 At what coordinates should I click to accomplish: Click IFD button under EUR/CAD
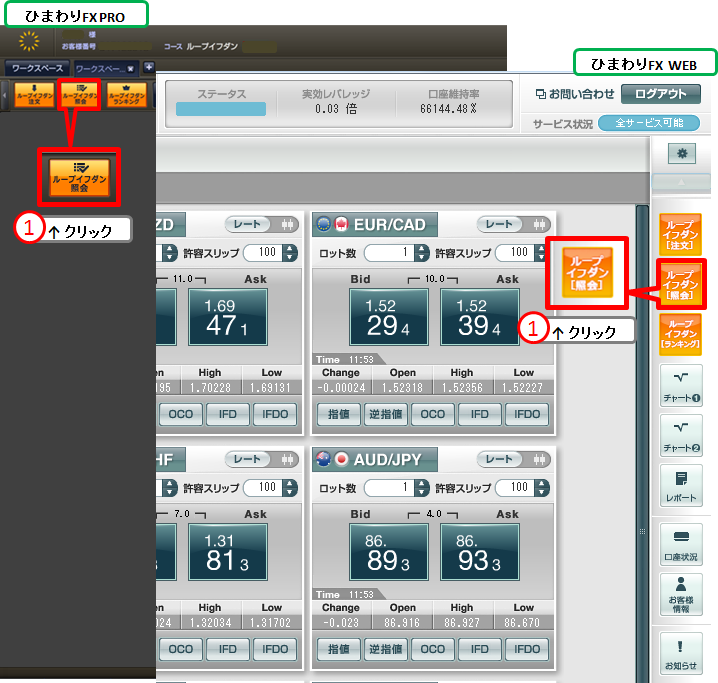(x=479, y=414)
